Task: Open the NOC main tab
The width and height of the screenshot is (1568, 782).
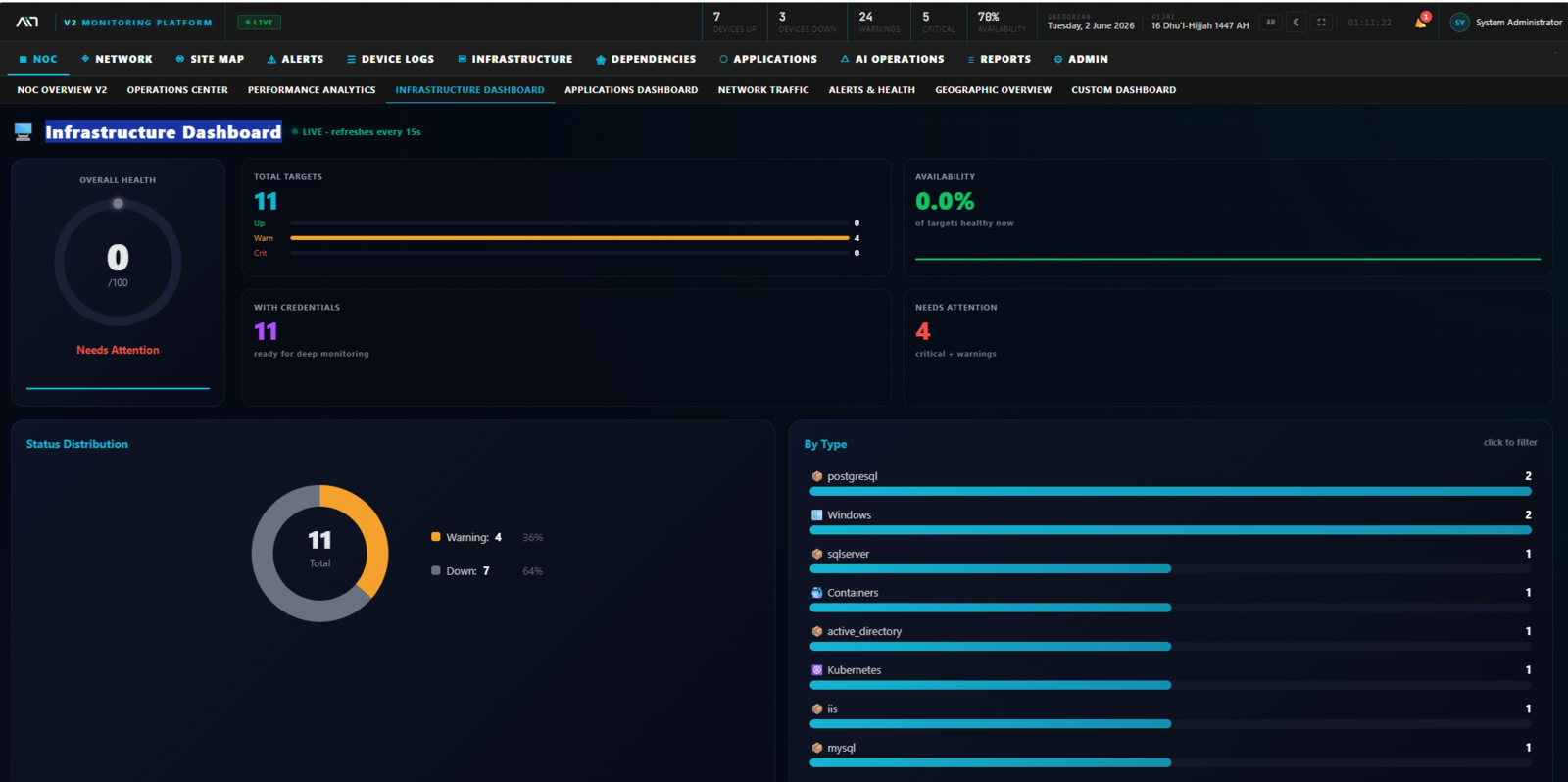Action: (38, 59)
